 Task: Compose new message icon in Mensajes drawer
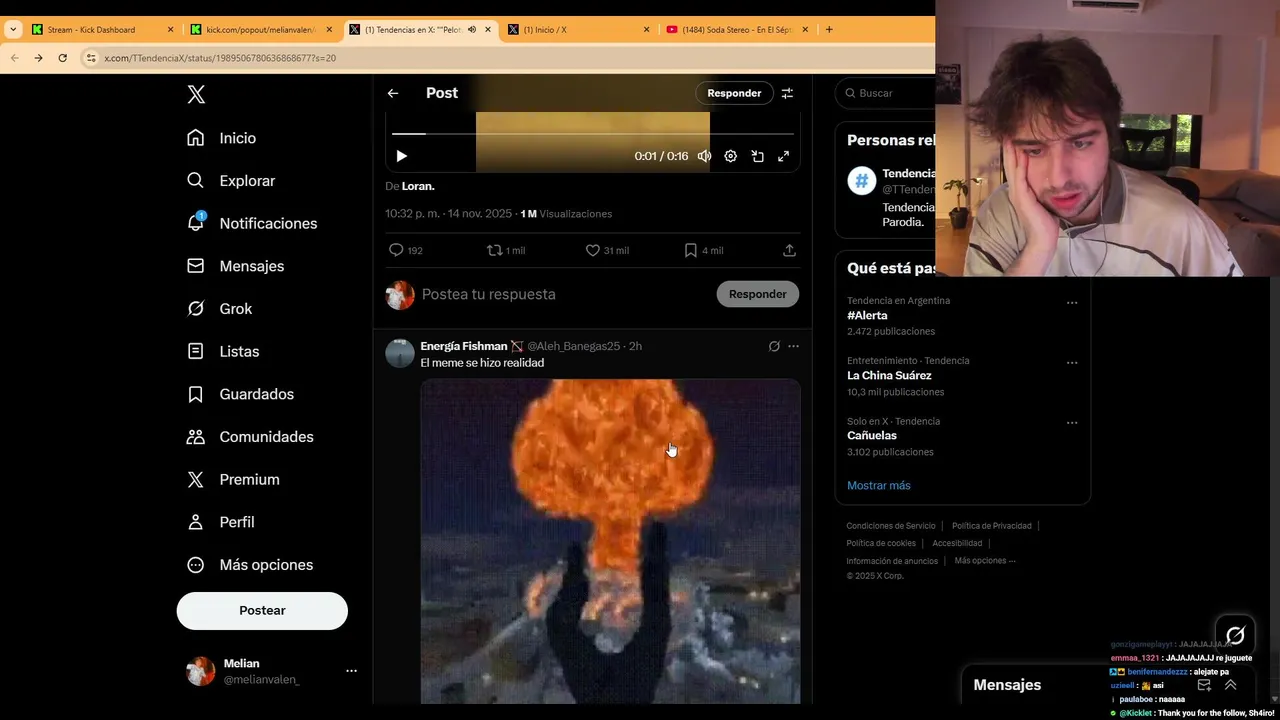point(1204,685)
